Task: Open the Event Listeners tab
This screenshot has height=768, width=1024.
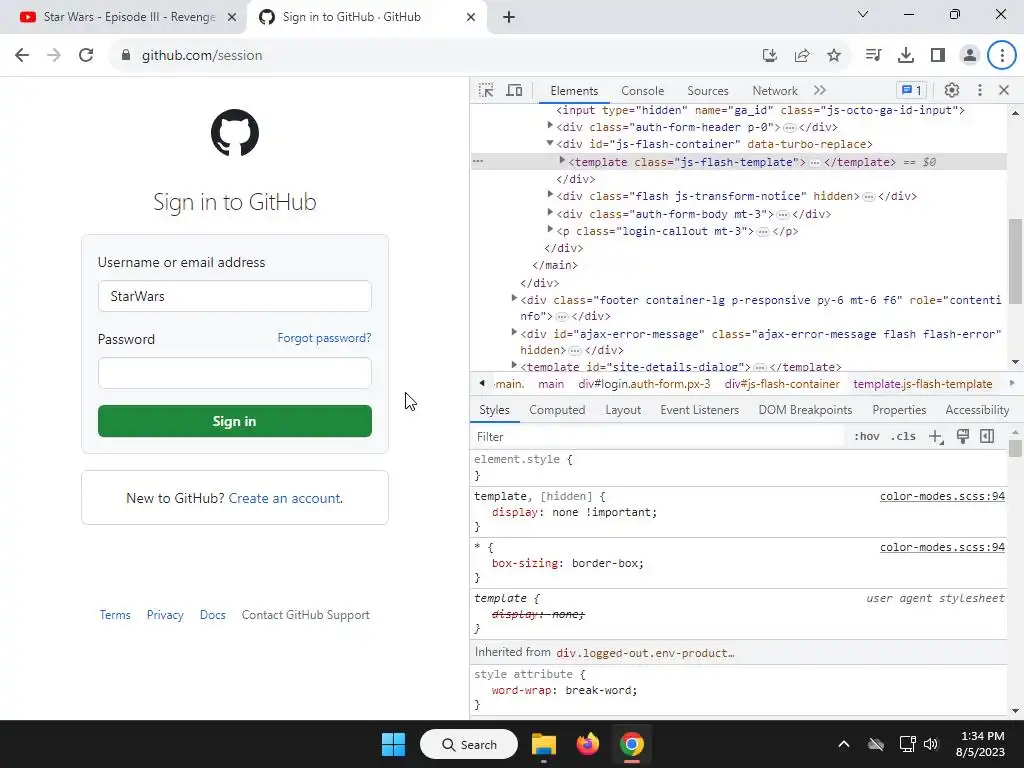Action: tap(699, 410)
